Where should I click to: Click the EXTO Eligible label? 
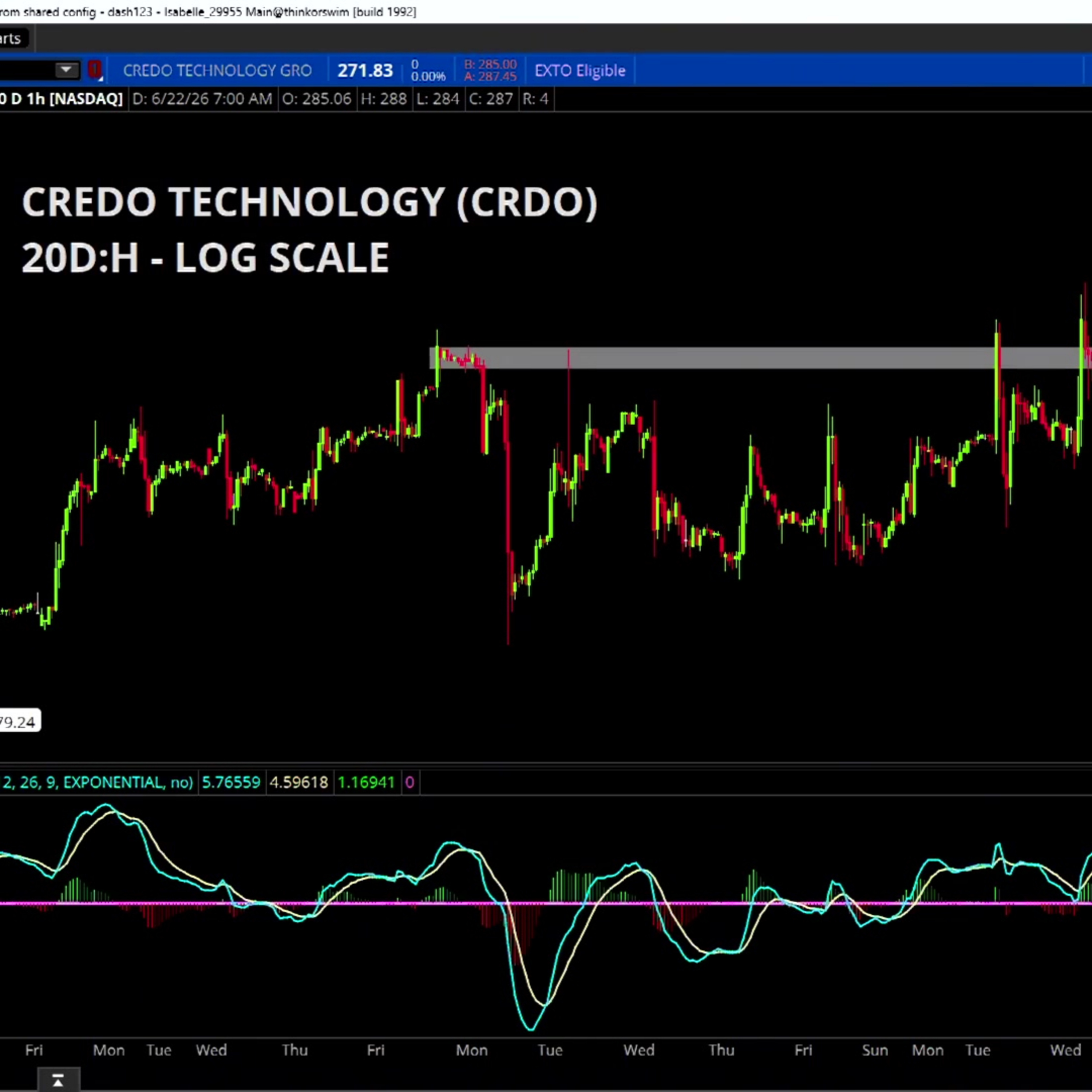click(x=580, y=71)
